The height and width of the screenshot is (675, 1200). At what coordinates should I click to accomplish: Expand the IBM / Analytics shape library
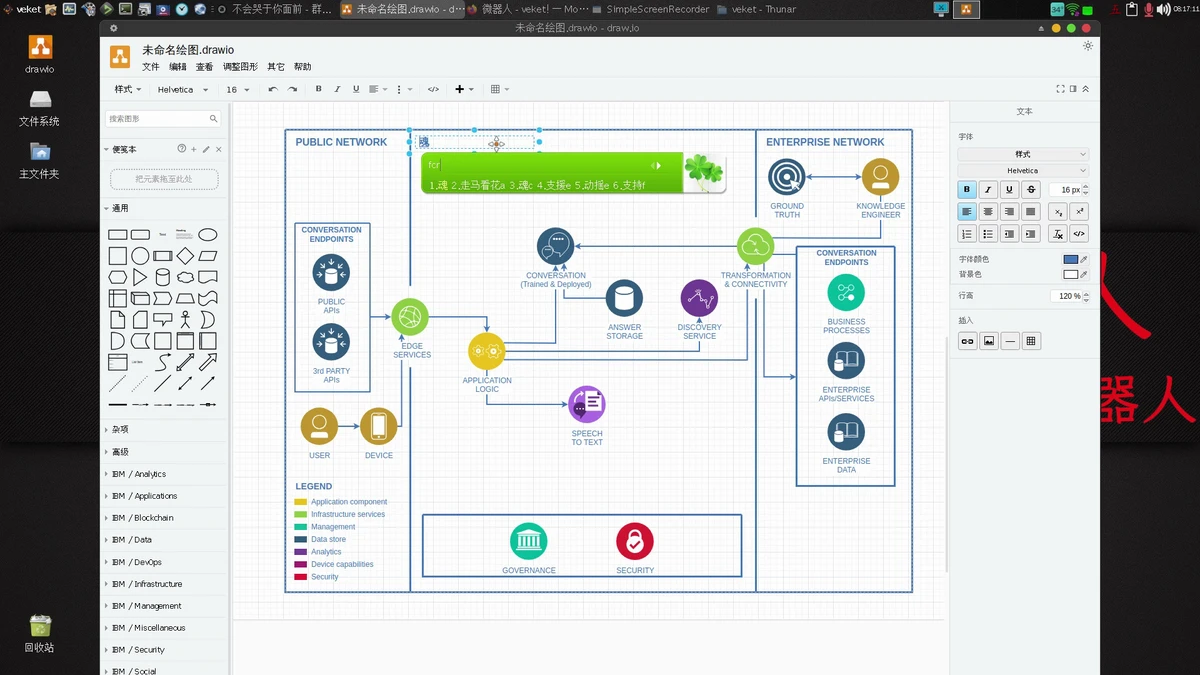pos(138,474)
